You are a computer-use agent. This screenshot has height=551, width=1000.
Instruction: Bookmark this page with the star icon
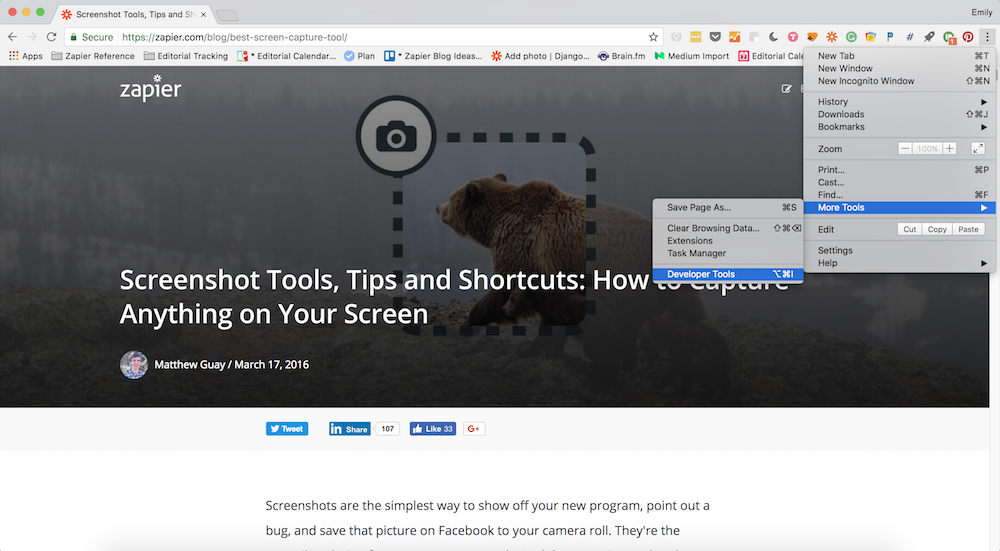[653, 37]
